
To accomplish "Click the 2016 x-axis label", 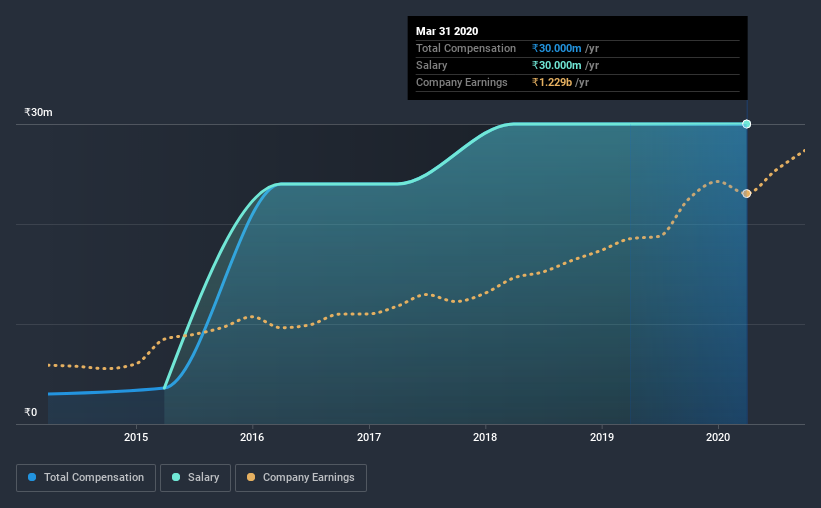I will coord(252,437).
